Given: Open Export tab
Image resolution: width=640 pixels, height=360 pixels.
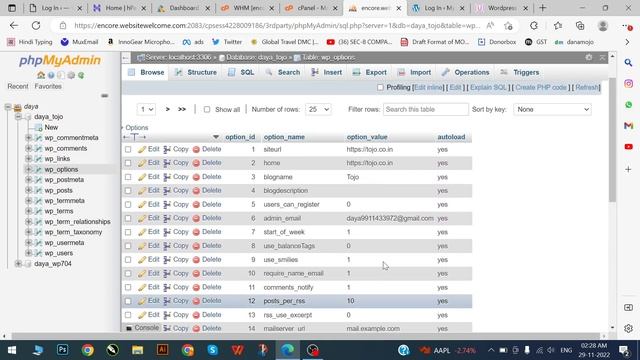Looking at the screenshot, I should pyautogui.click(x=369, y=72).
